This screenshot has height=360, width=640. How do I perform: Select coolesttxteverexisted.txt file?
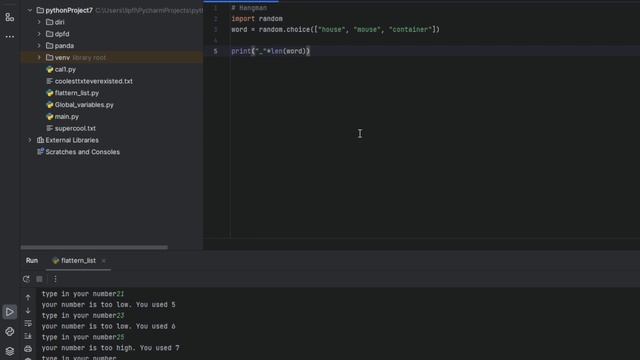pos(93,81)
